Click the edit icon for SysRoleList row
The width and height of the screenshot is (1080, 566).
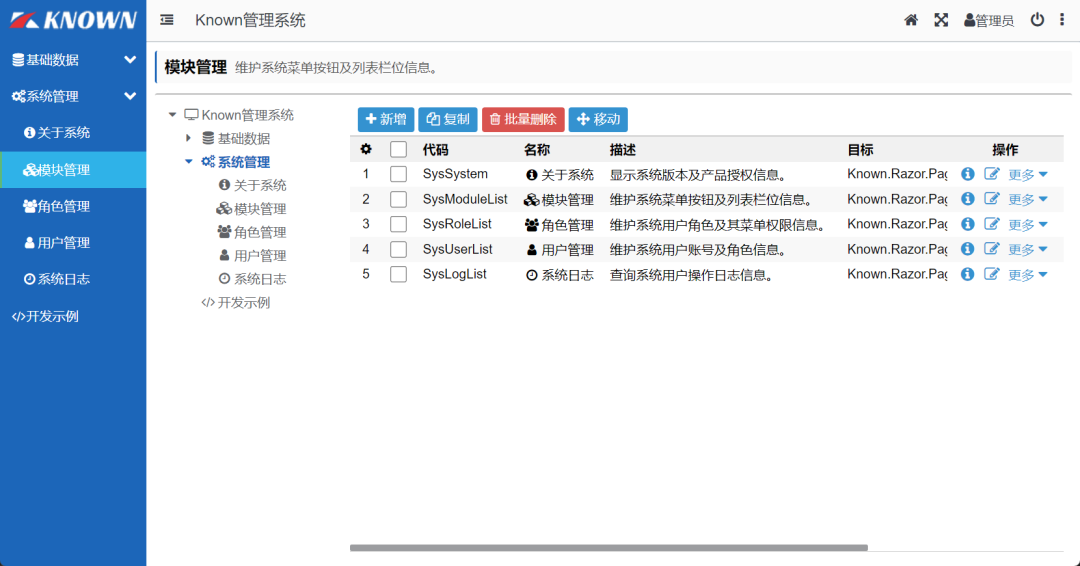point(992,224)
